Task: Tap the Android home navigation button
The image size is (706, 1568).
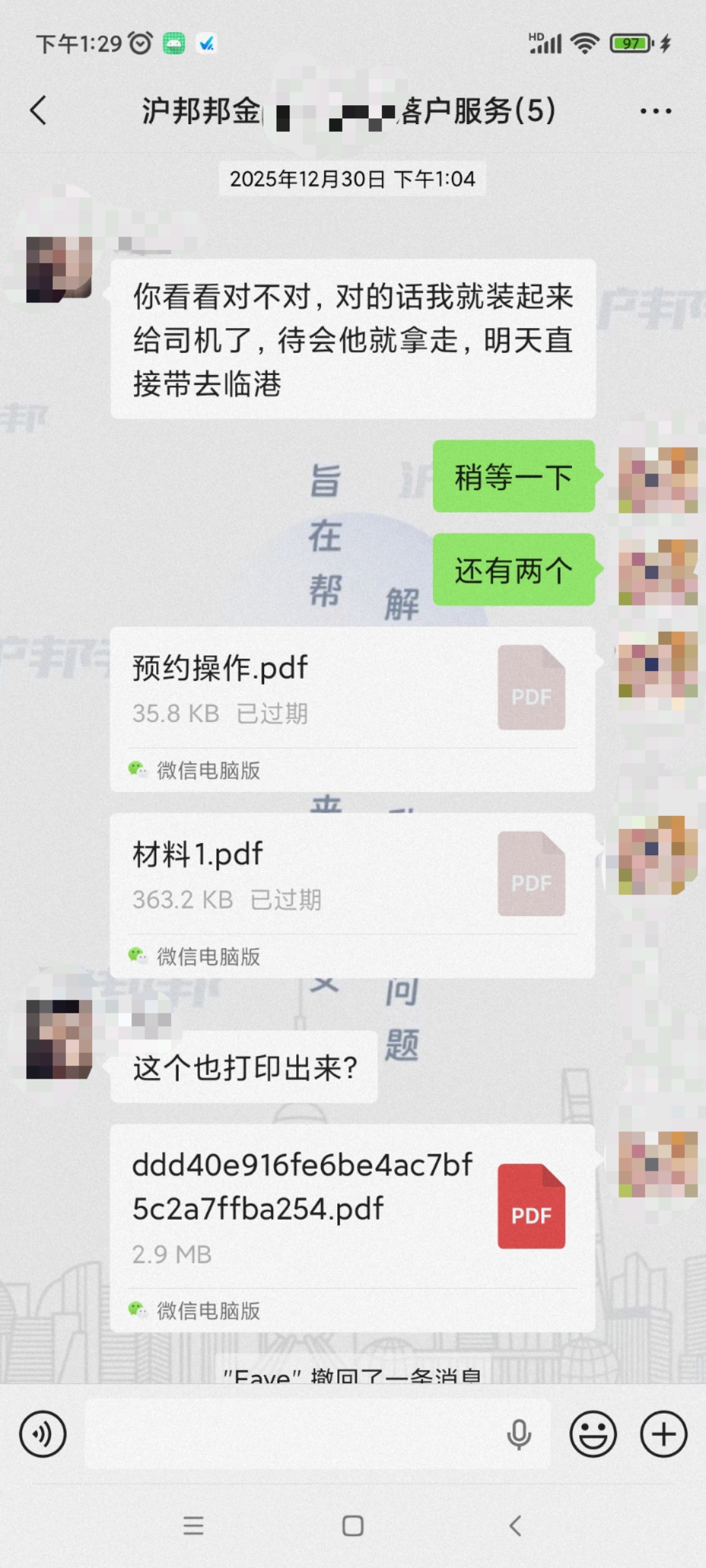Action: [x=353, y=1526]
